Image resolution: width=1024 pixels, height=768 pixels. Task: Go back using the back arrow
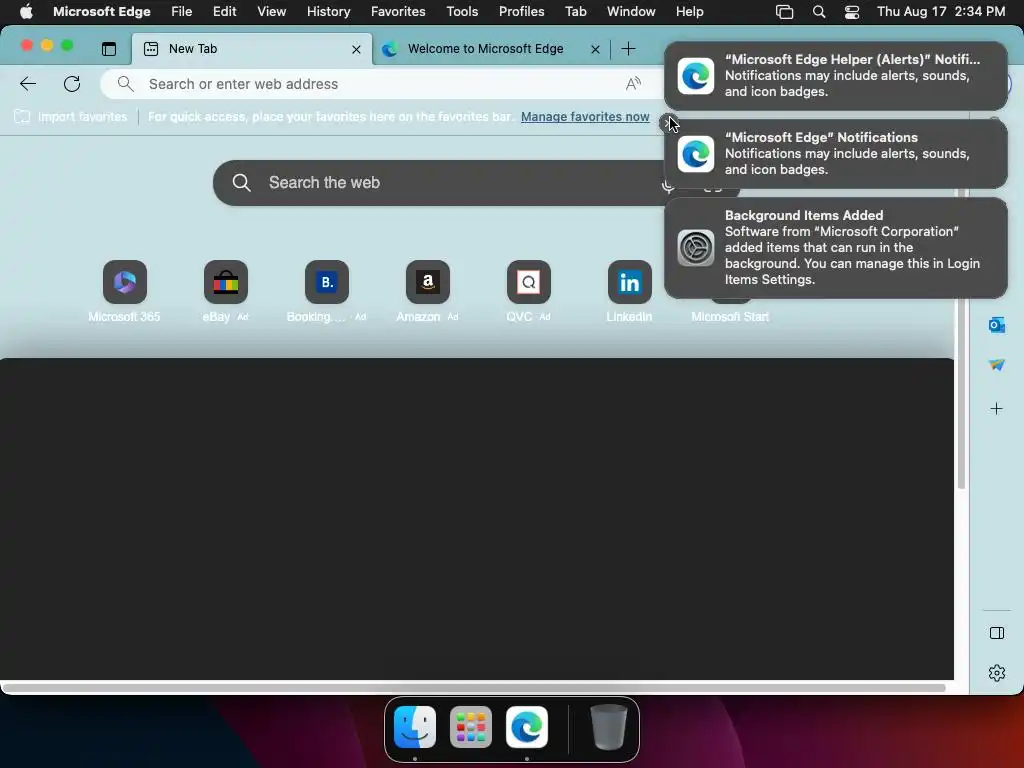point(28,84)
